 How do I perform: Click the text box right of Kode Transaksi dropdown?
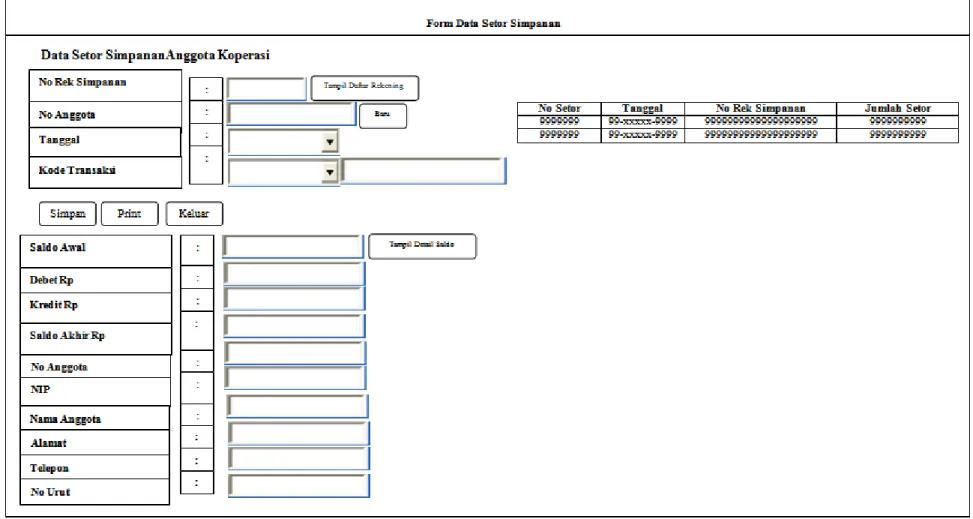pos(423,171)
